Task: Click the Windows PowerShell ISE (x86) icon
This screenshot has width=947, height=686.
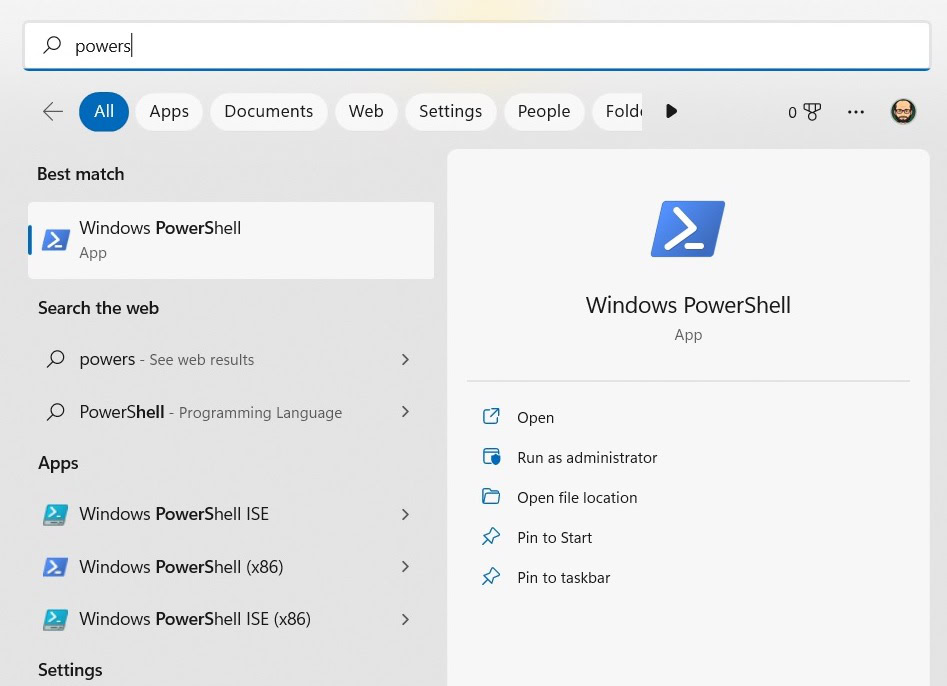Action: pos(55,620)
